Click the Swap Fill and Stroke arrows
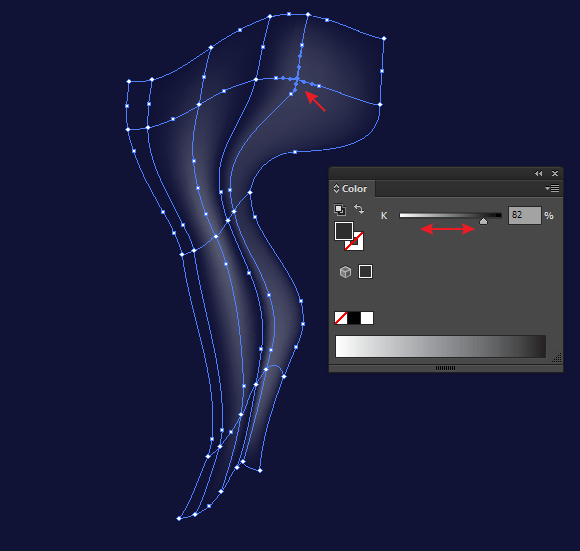 [x=359, y=209]
